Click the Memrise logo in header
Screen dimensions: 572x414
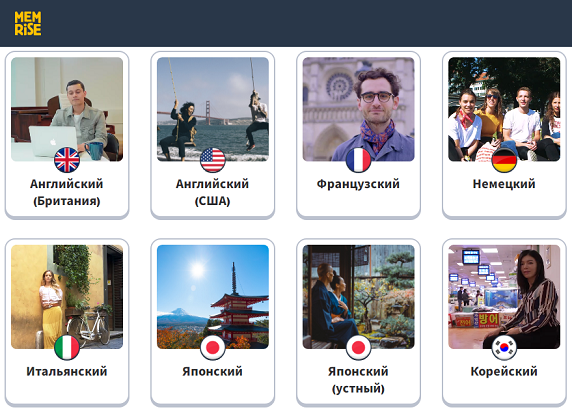[x=28, y=23]
